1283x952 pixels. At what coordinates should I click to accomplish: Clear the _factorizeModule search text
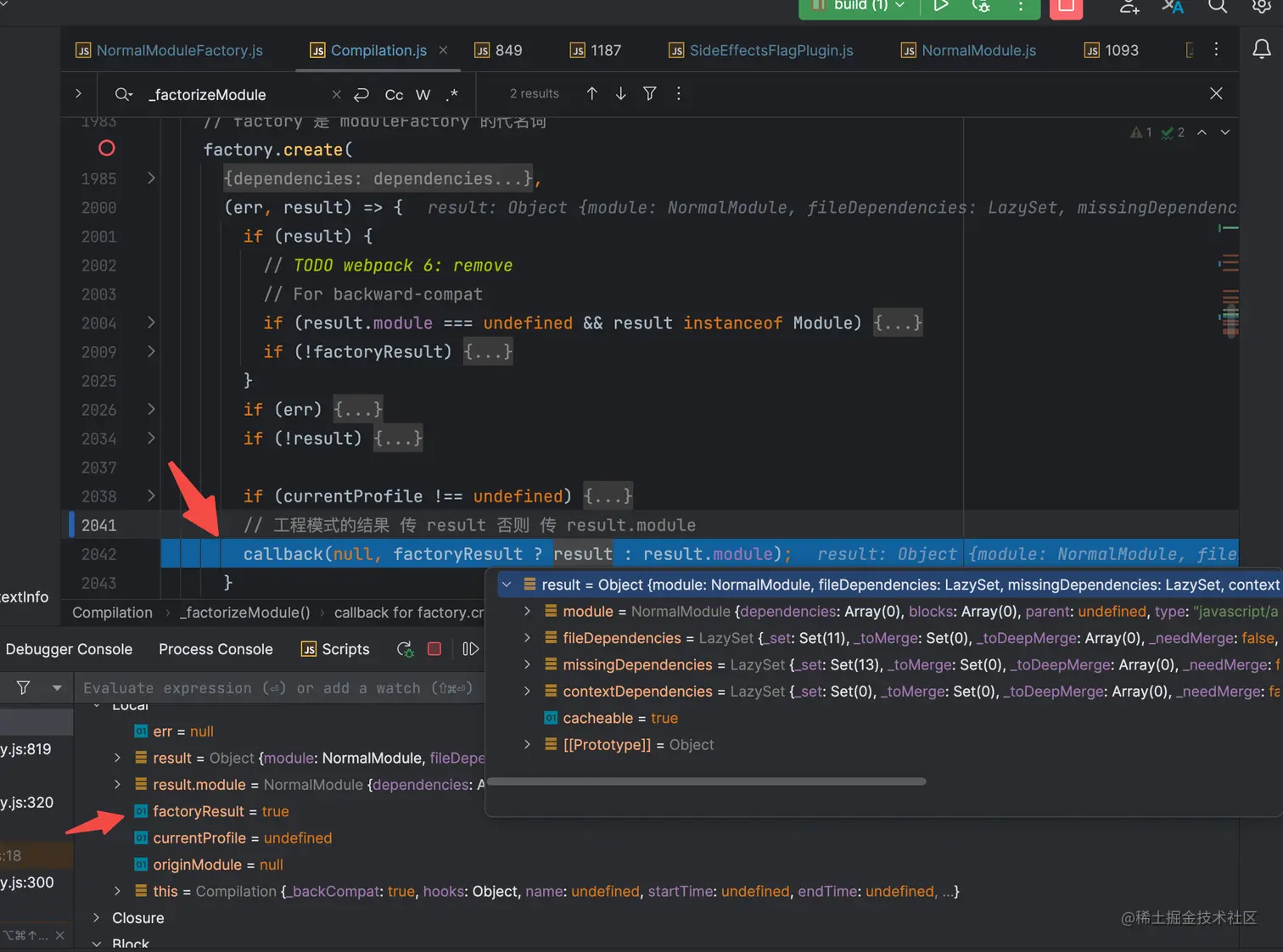point(336,94)
